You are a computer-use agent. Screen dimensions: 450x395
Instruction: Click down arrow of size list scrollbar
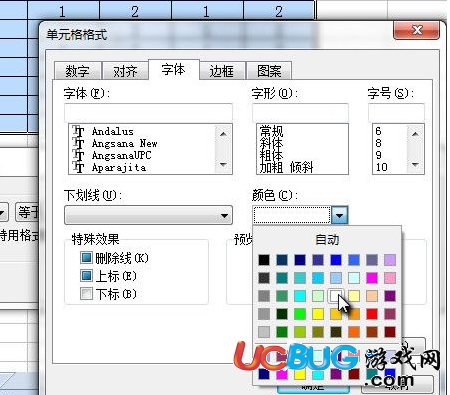415,164
